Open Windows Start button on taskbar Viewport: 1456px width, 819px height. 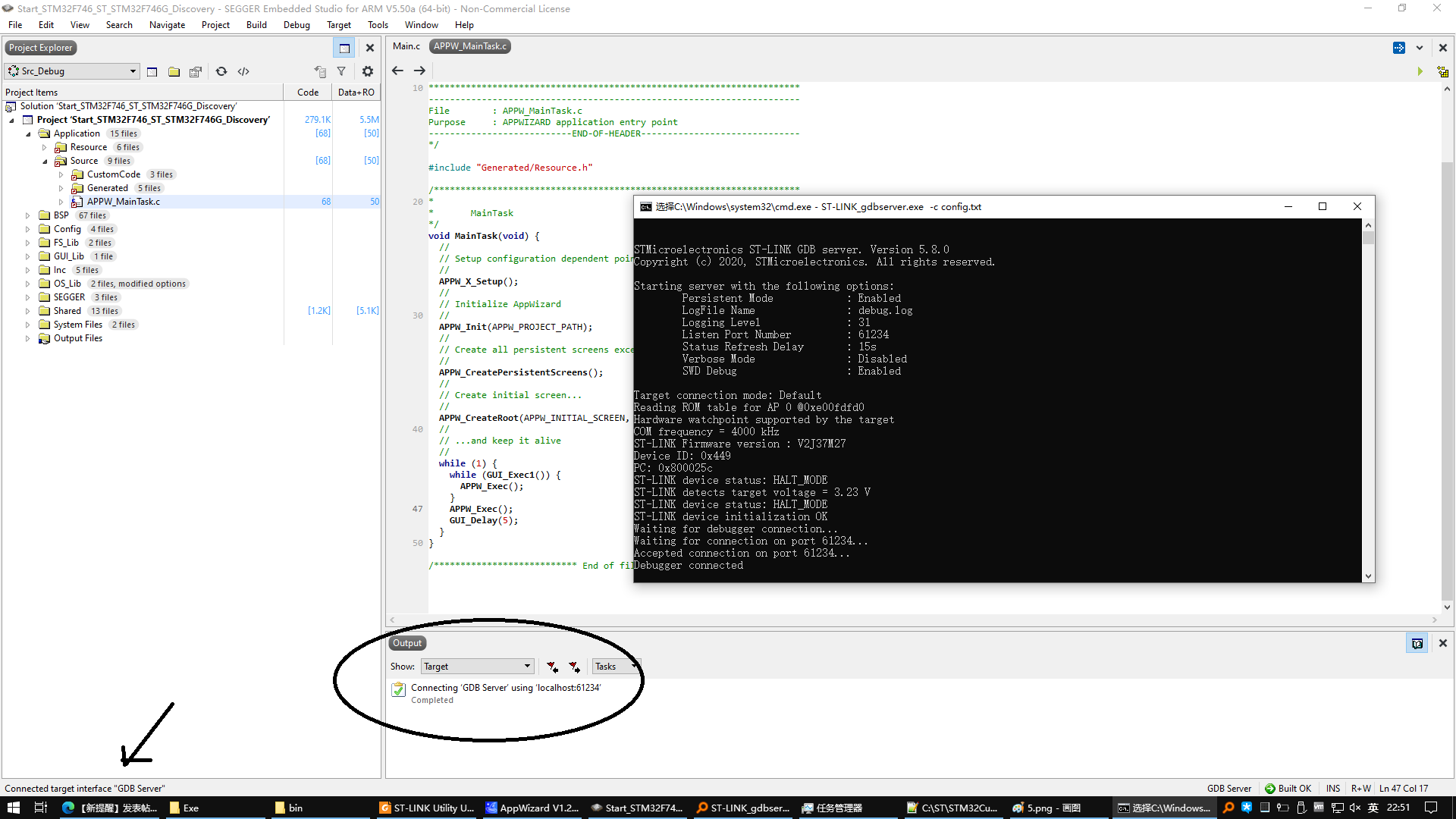[x=13, y=808]
